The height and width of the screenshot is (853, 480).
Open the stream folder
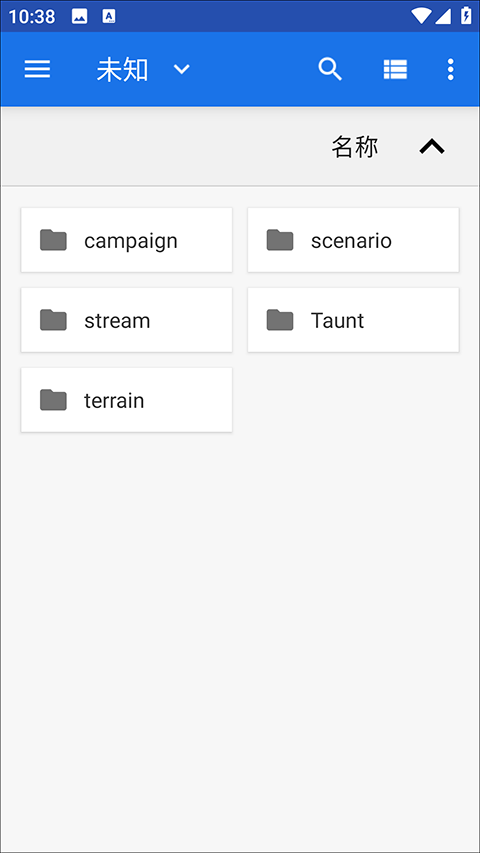tap(127, 320)
